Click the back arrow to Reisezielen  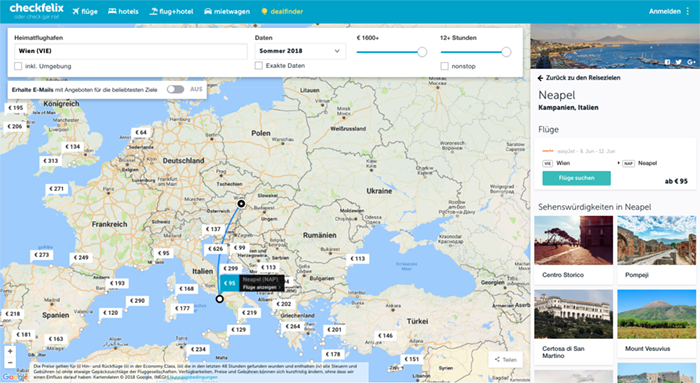540,78
